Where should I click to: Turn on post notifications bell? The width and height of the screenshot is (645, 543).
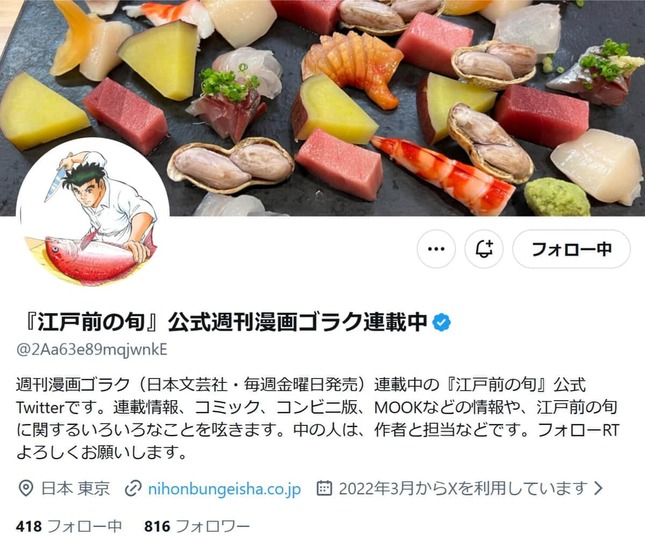[484, 249]
